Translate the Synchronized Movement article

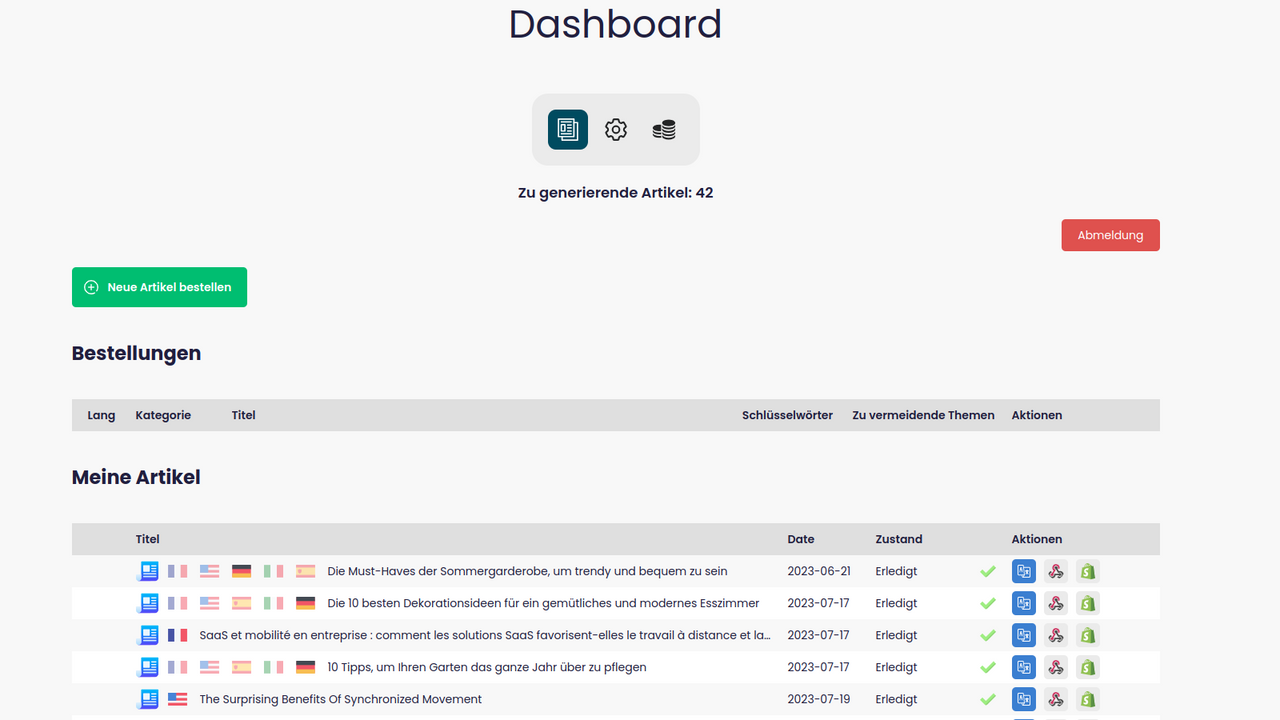point(1024,699)
